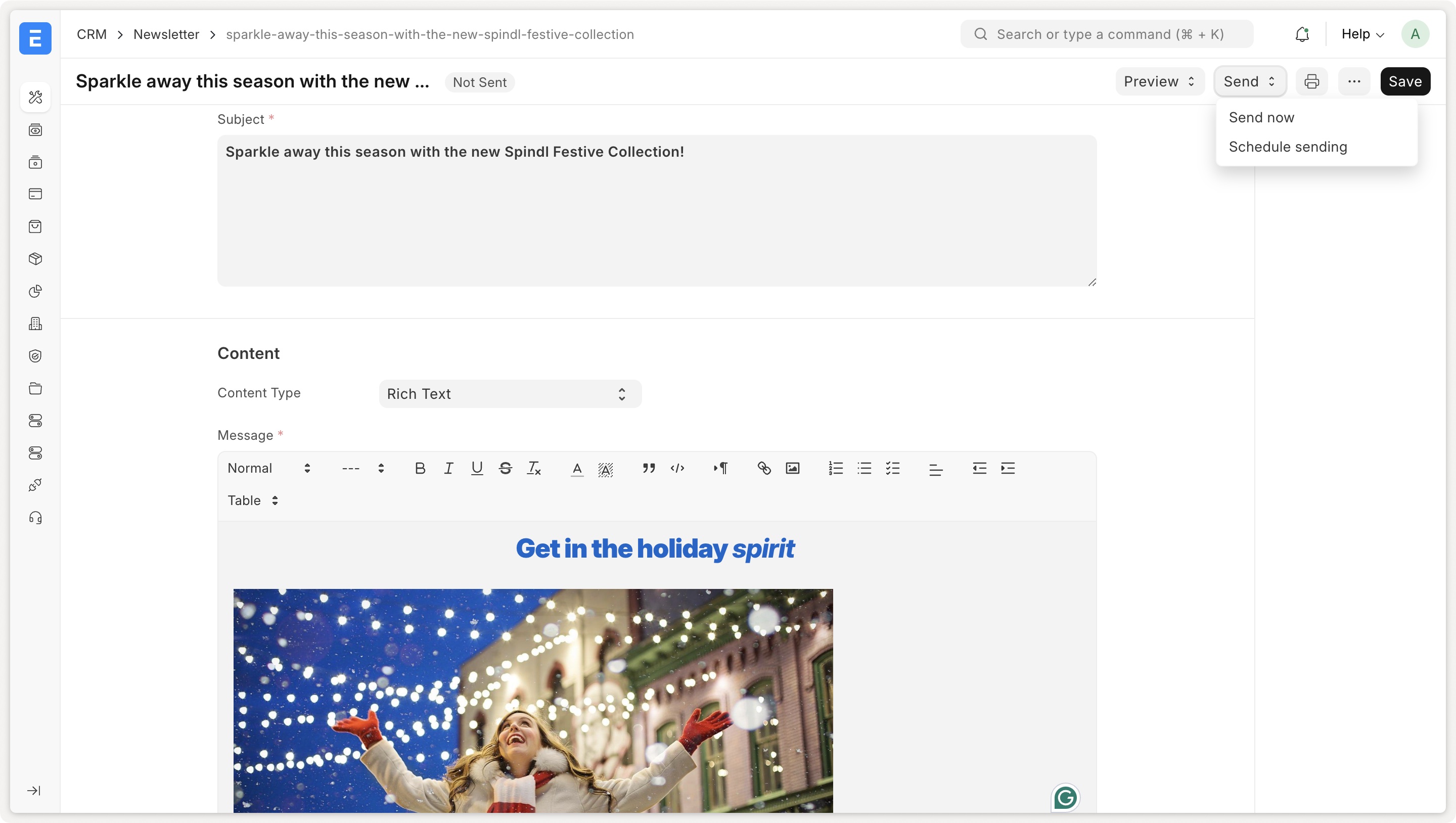The height and width of the screenshot is (823, 1456).
Task: Toggle bold formatting
Action: click(420, 468)
